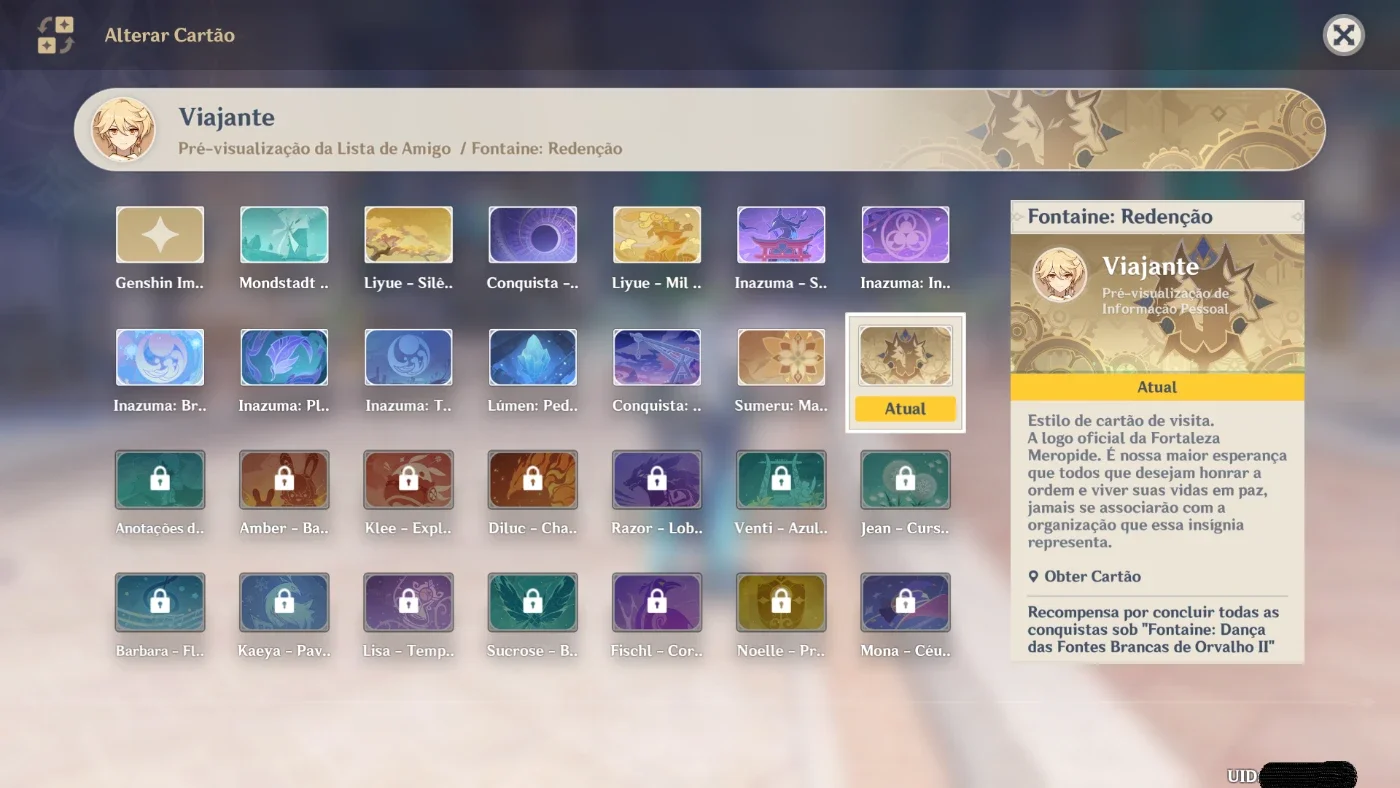Click the Alterar Cartão title text
Image resolution: width=1400 pixels, height=788 pixels.
(170, 35)
